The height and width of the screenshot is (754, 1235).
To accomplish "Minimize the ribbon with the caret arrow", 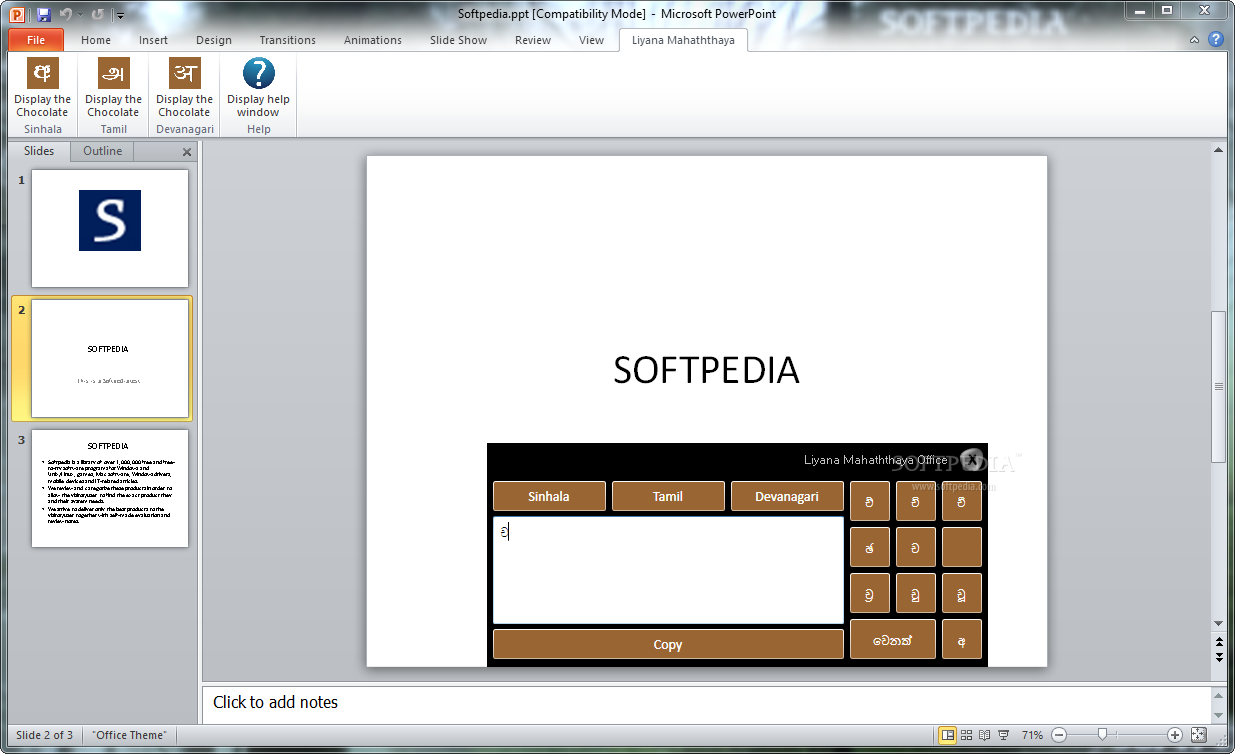I will (x=1194, y=40).
